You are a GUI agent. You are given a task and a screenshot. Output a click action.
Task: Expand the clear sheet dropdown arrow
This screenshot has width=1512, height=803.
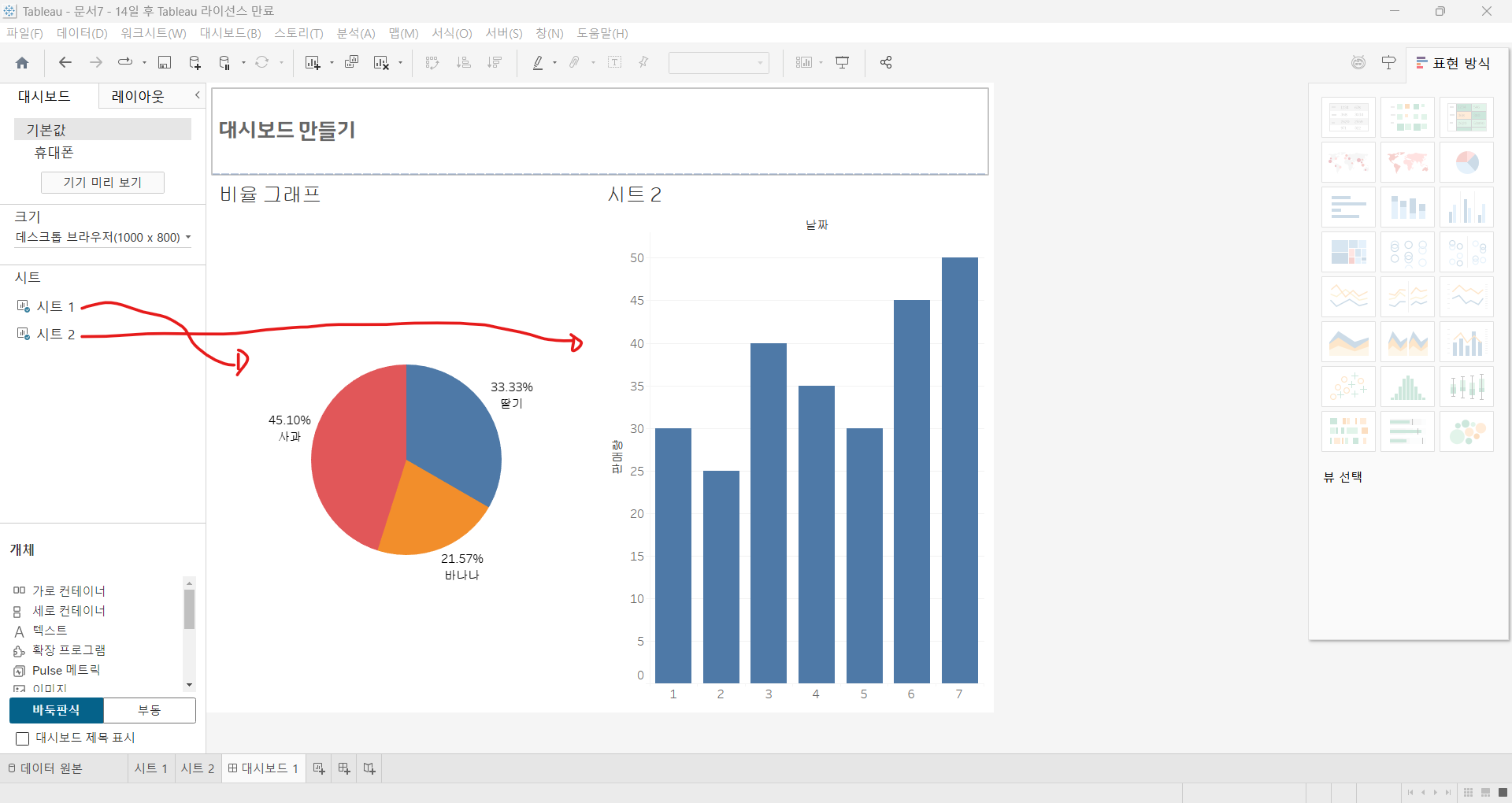pyautogui.click(x=400, y=63)
